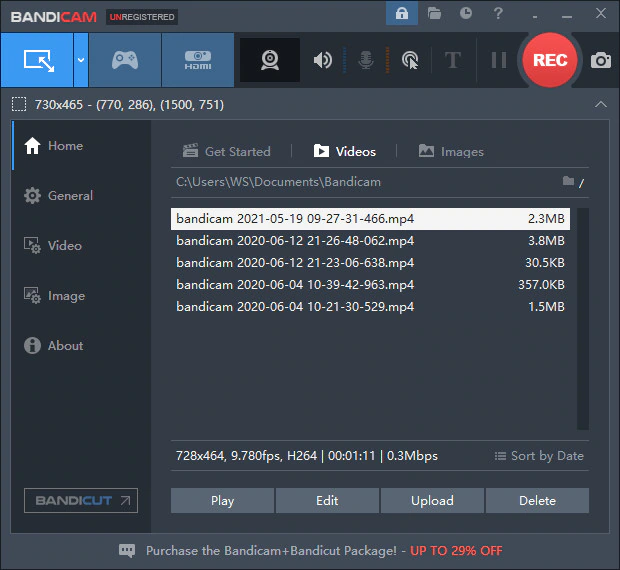Toggle the speaker sound icon
Screen dimensions: 620x570
(x=323, y=60)
